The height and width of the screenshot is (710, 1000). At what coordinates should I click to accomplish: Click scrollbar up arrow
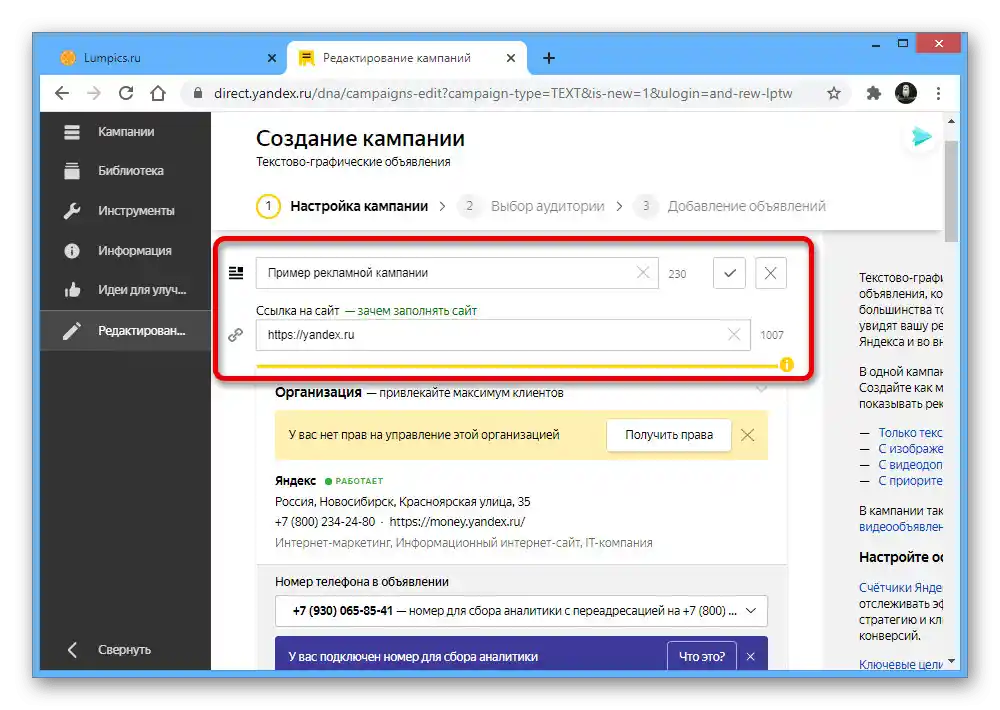(952, 121)
